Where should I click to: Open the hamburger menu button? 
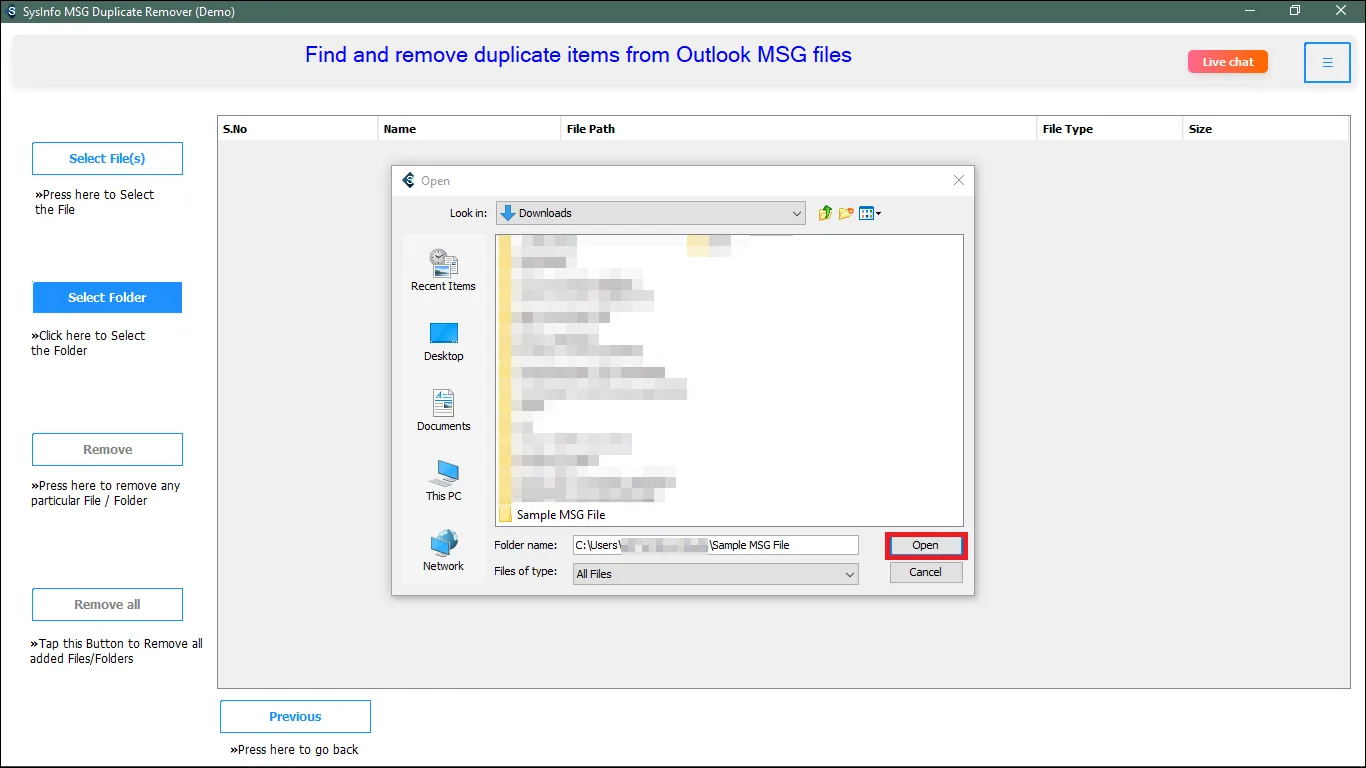[1327, 62]
